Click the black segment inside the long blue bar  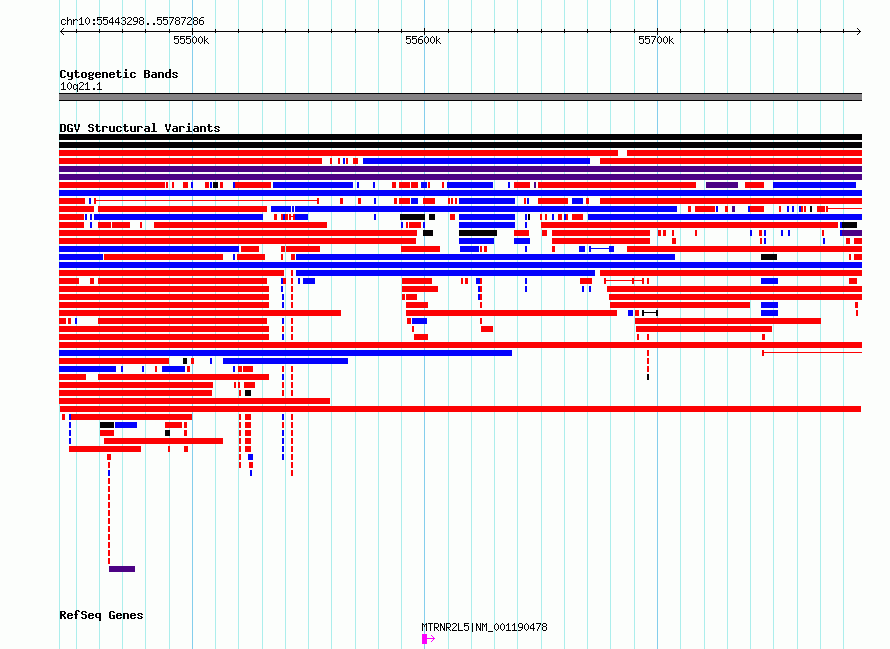click(769, 257)
